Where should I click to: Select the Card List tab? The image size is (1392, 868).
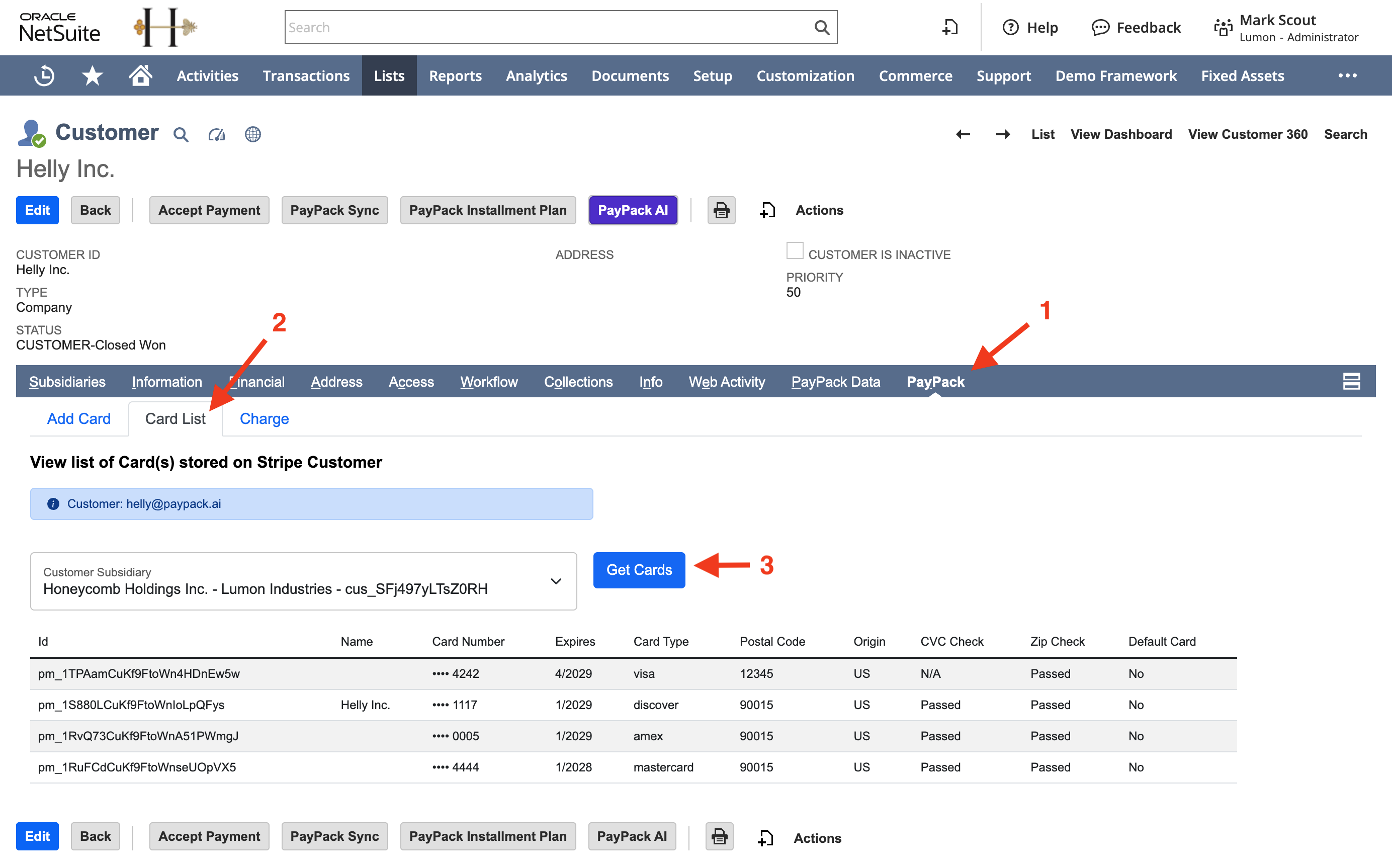pos(175,418)
